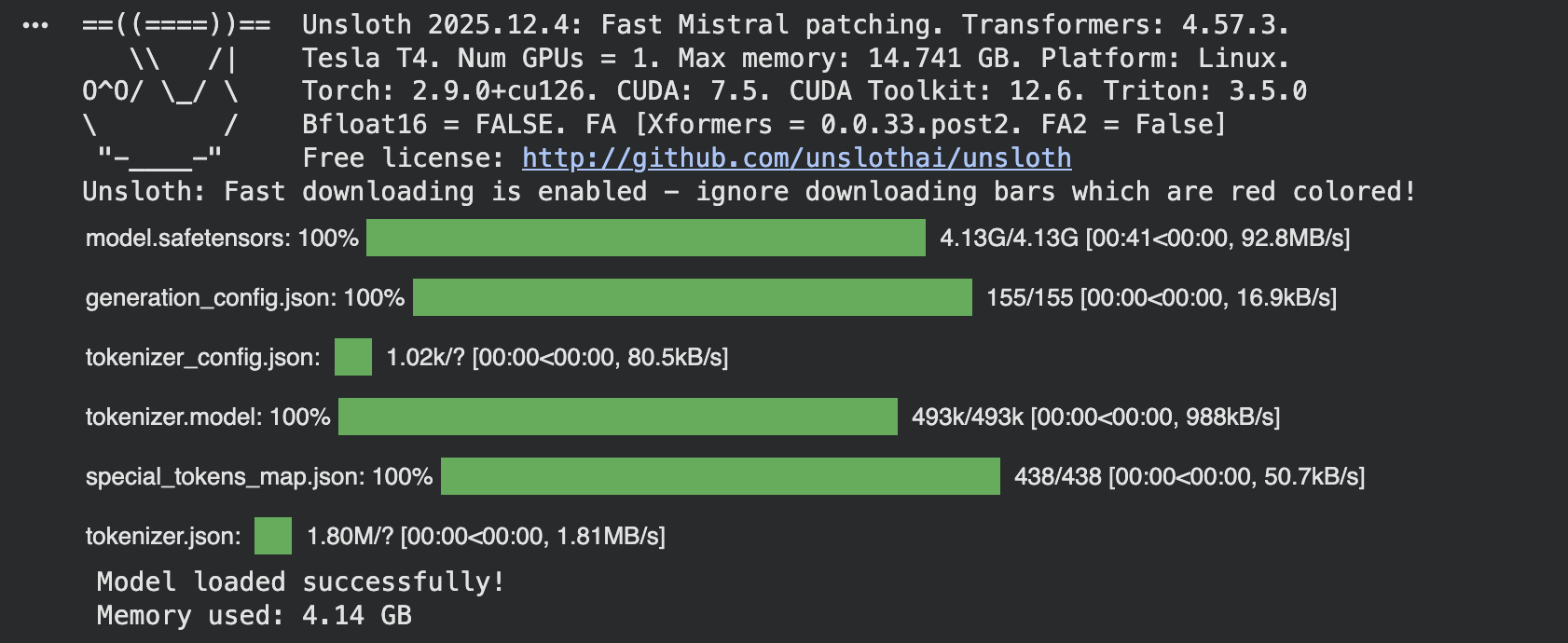Click the tokenizer_config.json small green bar
Image resolution: width=1568 pixels, height=643 pixels.
click(352, 357)
